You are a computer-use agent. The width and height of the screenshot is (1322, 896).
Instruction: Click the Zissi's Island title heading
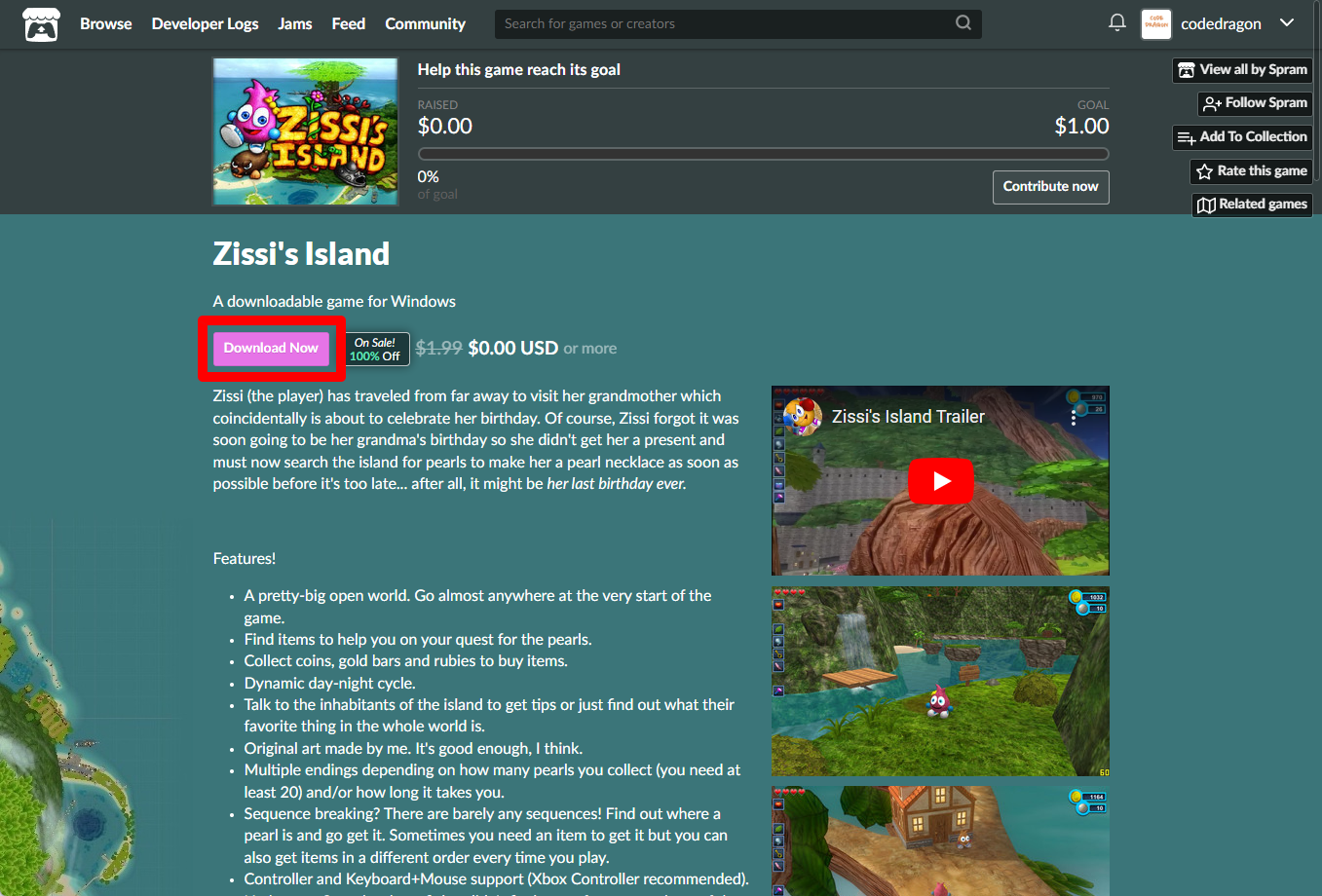(x=301, y=254)
